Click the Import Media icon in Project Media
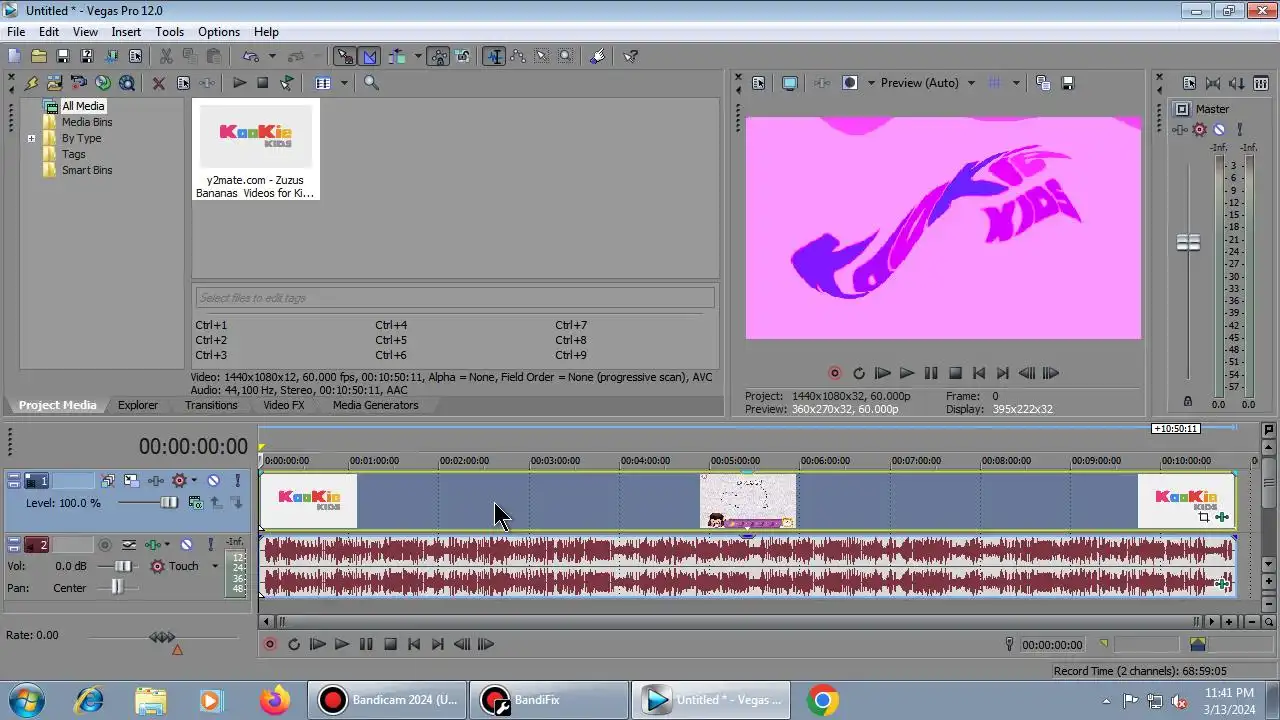Viewport: 1280px width, 720px height. click(x=54, y=83)
